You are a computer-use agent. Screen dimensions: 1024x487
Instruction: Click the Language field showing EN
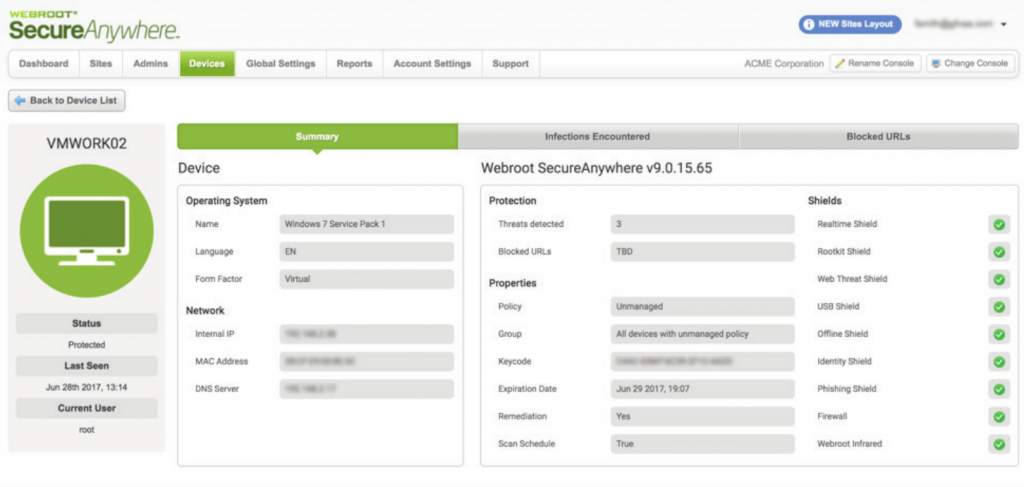(366, 252)
